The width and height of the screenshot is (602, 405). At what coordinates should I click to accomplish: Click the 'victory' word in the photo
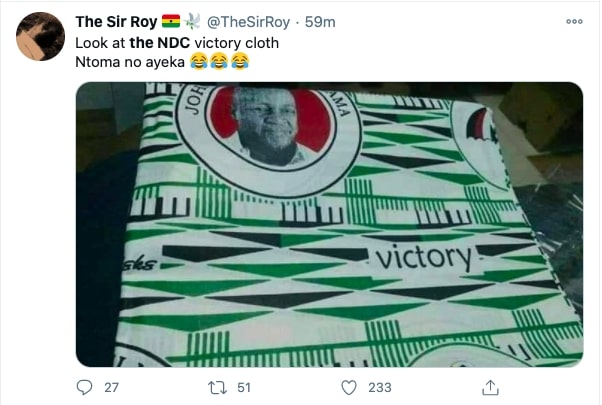423,258
